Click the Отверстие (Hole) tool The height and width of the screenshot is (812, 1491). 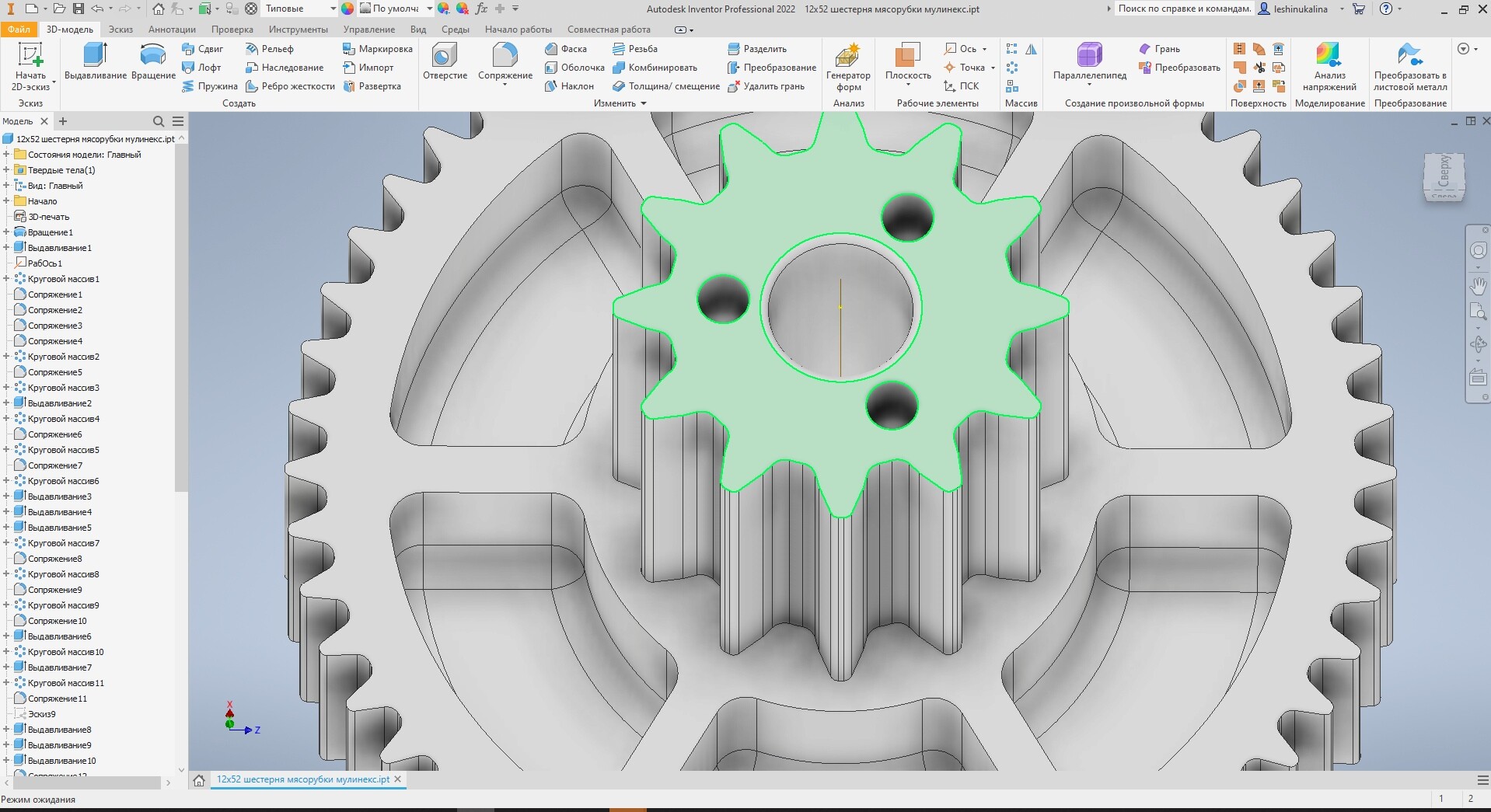445,62
